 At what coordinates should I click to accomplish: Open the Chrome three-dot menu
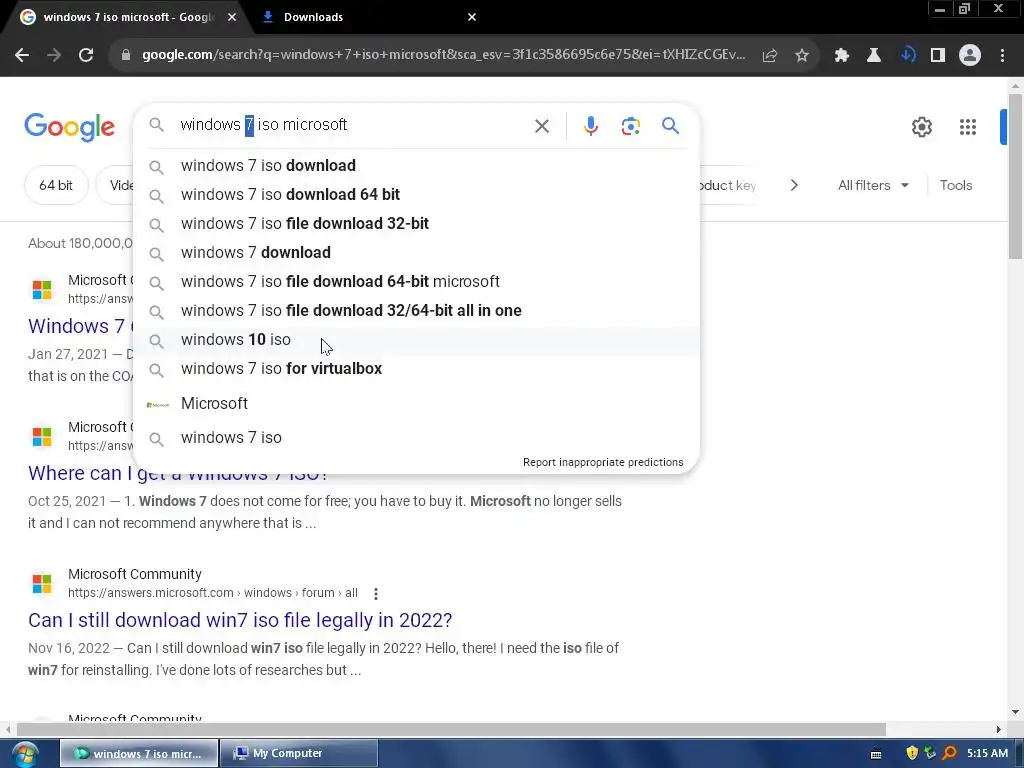pos(1002,56)
